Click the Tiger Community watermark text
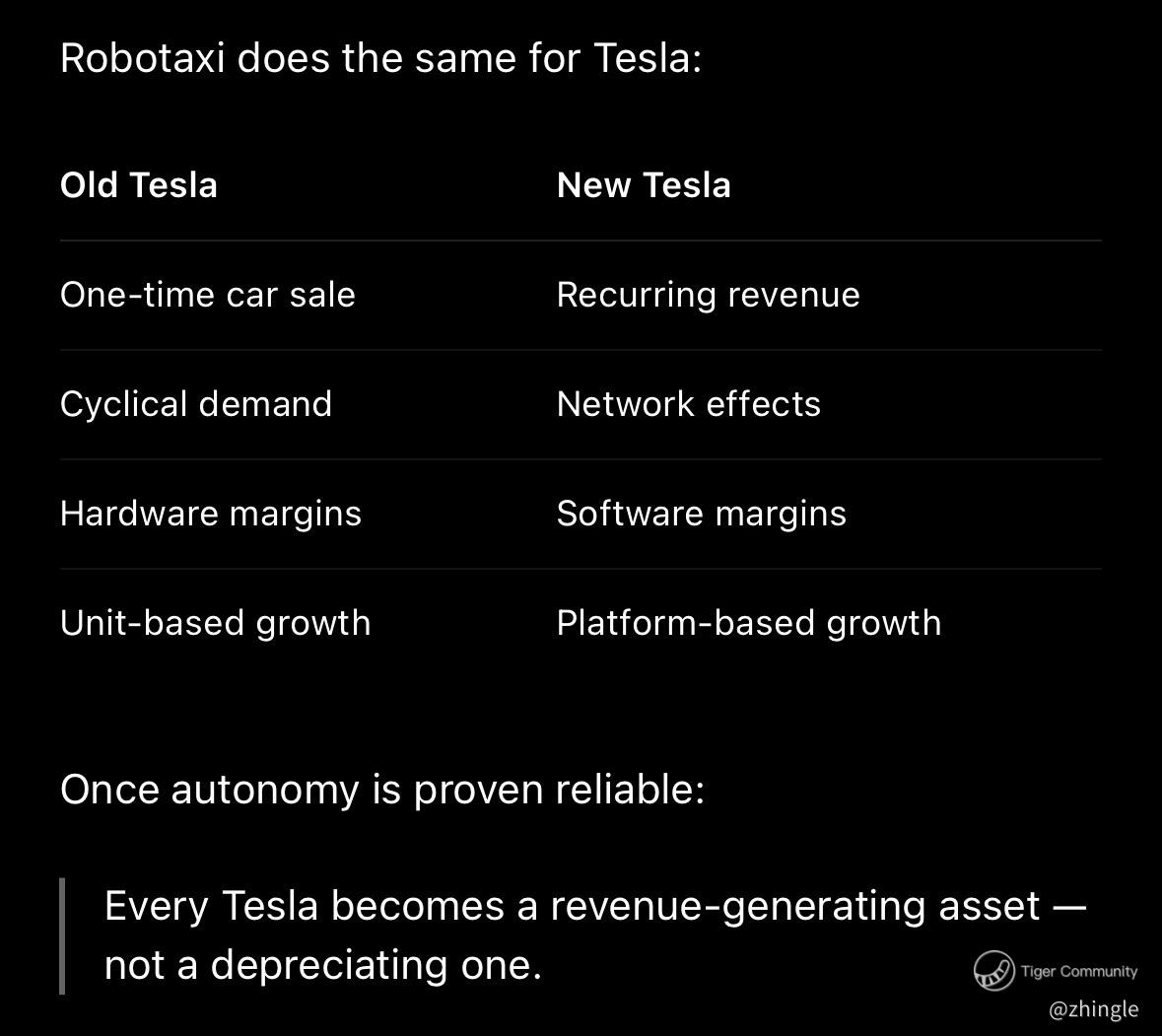The height and width of the screenshot is (1036, 1162). [1078, 972]
